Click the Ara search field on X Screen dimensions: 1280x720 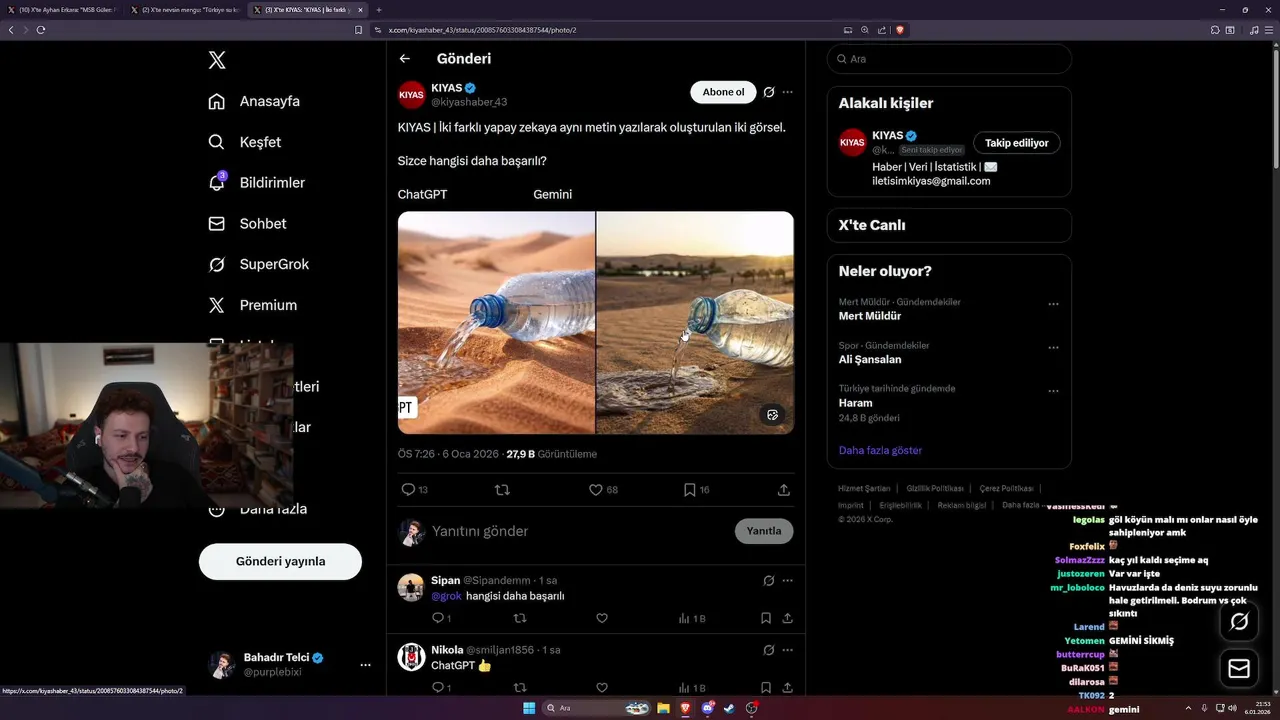949,59
